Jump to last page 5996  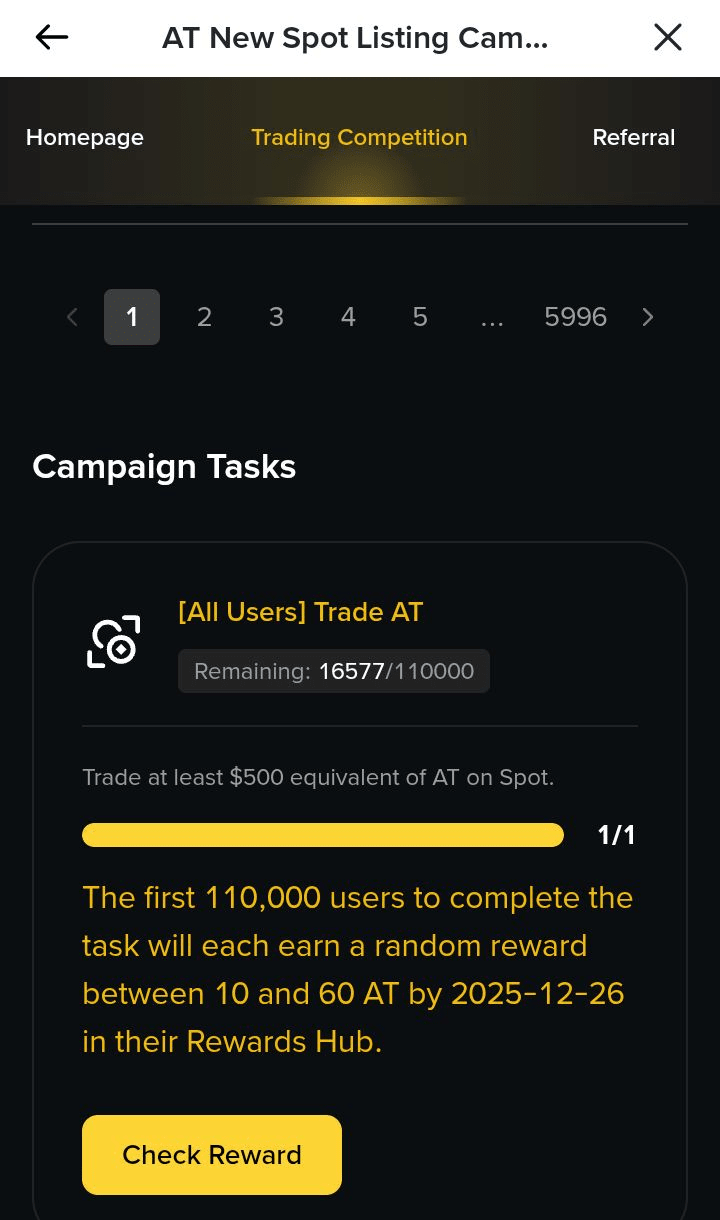click(575, 317)
